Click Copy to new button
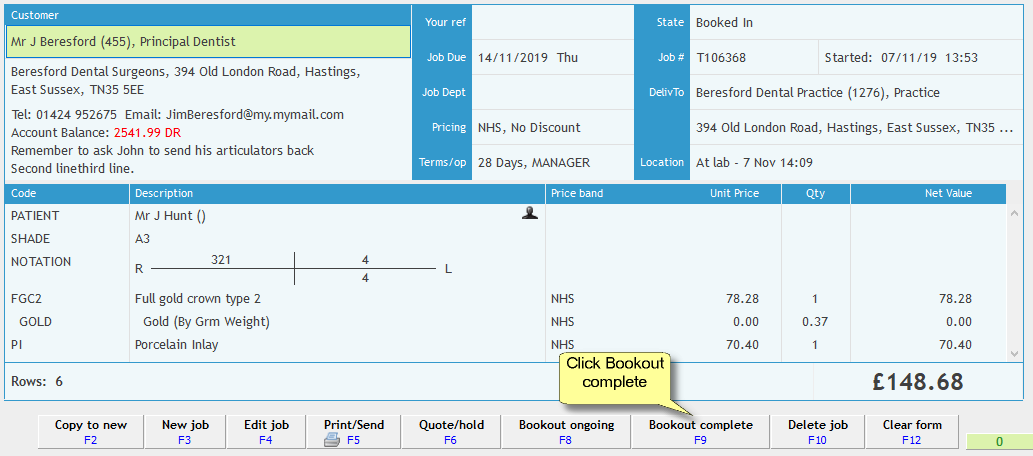 click(91, 431)
